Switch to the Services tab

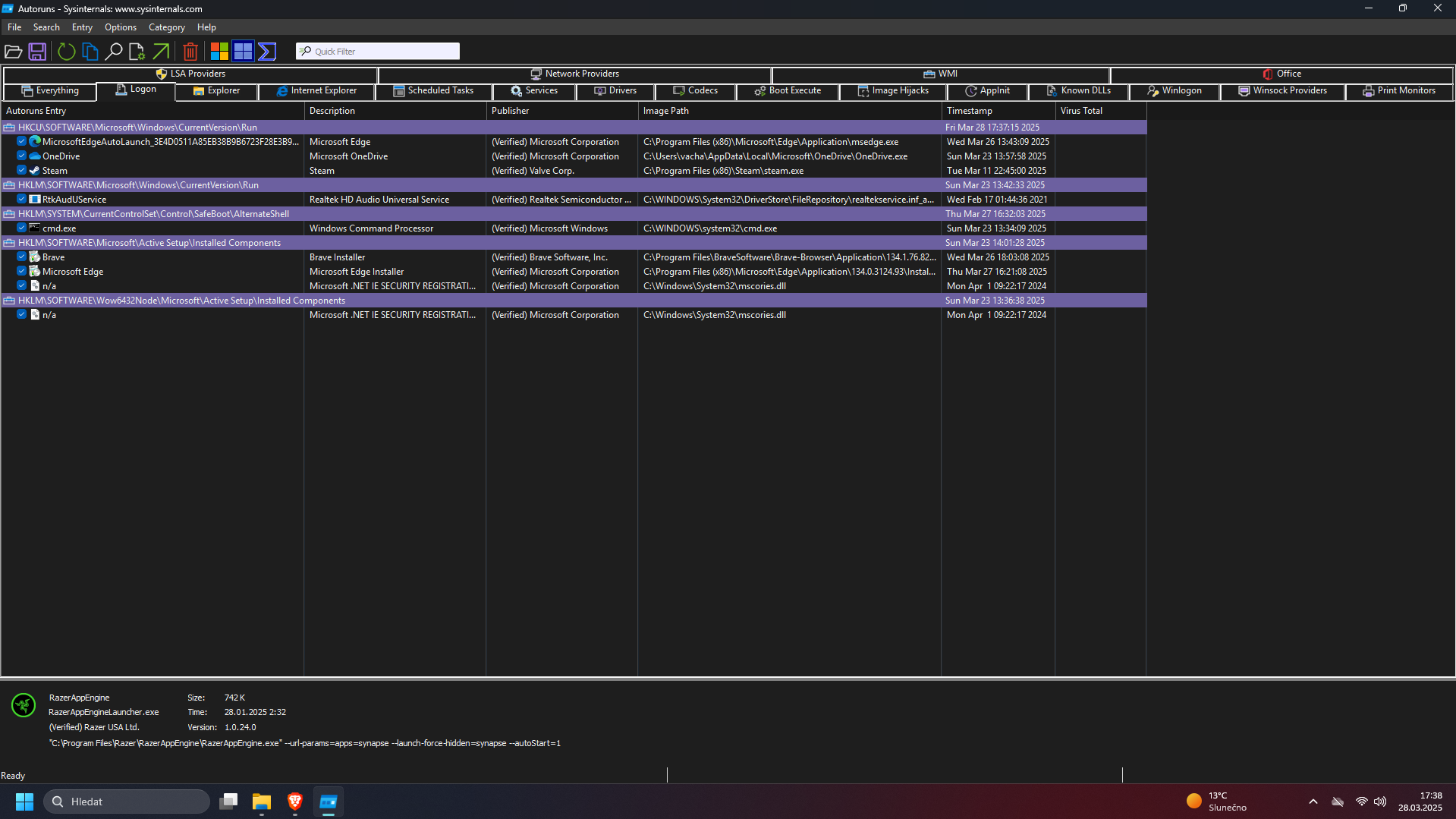pyautogui.click(x=534, y=91)
